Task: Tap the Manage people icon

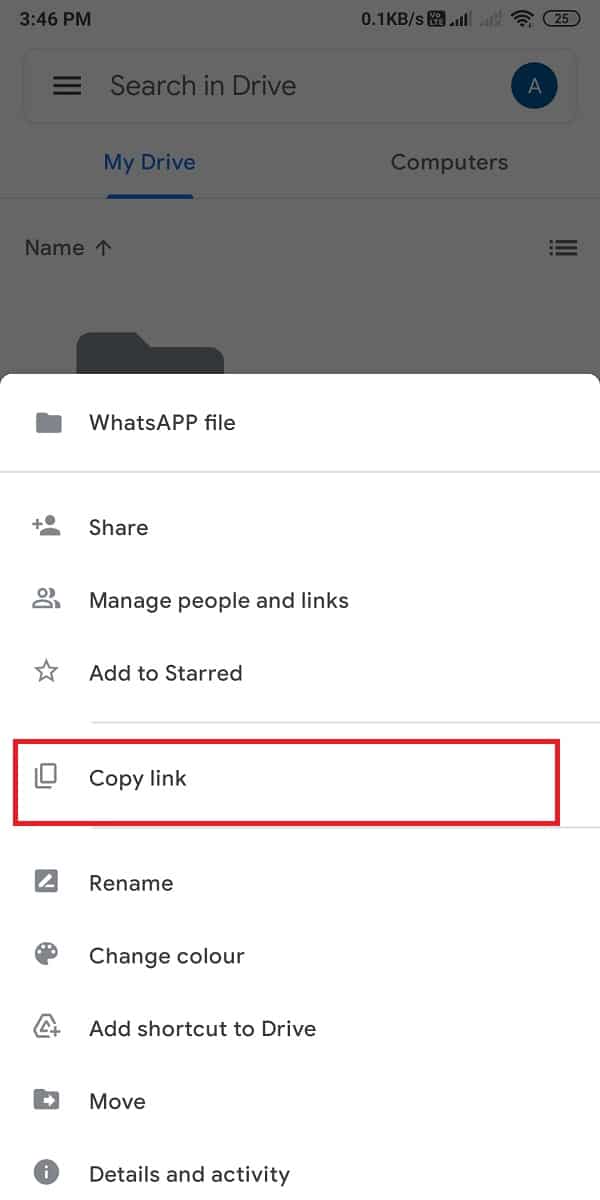Action: pyautogui.click(x=46, y=600)
